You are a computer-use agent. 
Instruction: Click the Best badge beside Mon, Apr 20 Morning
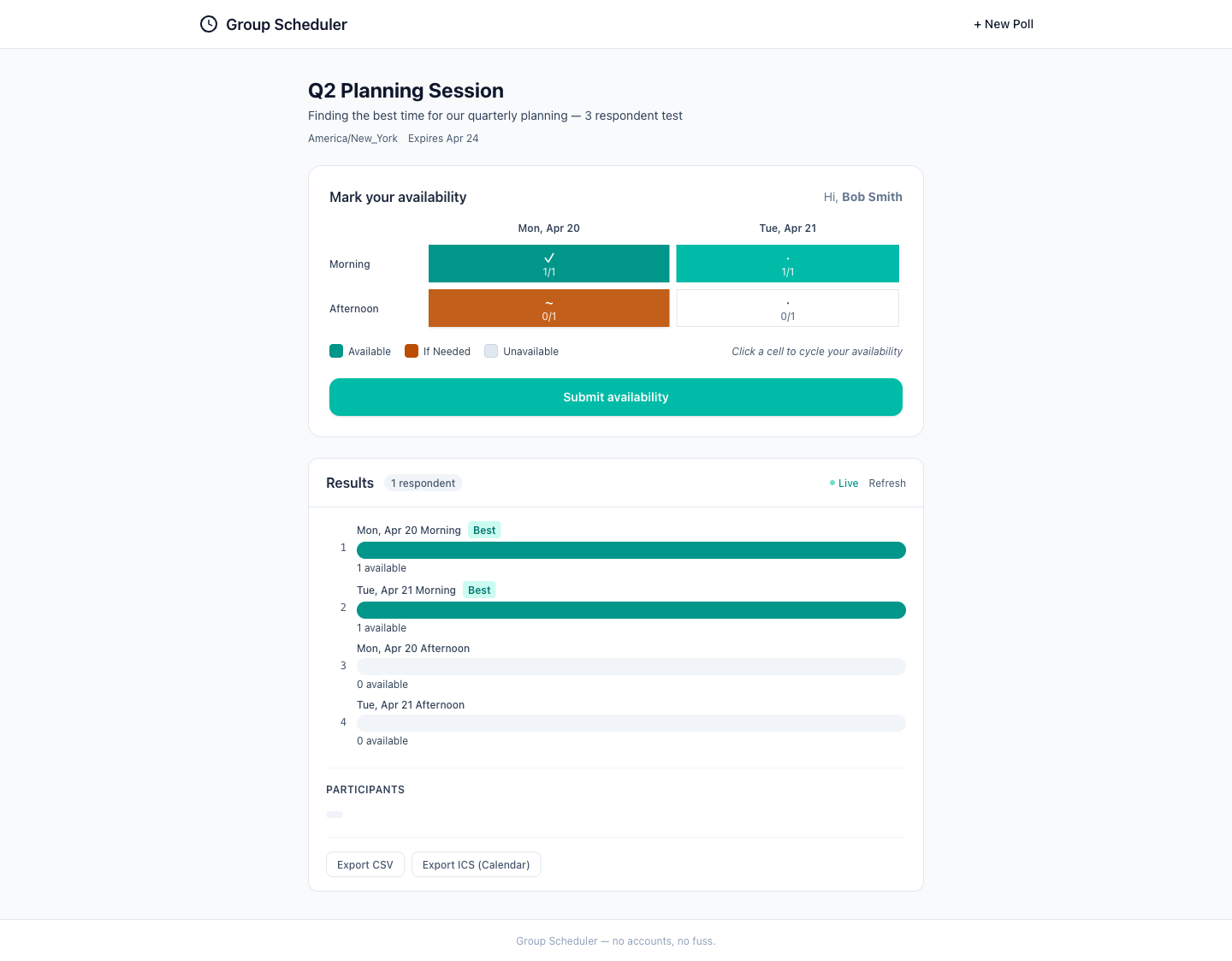pos(484,531)
